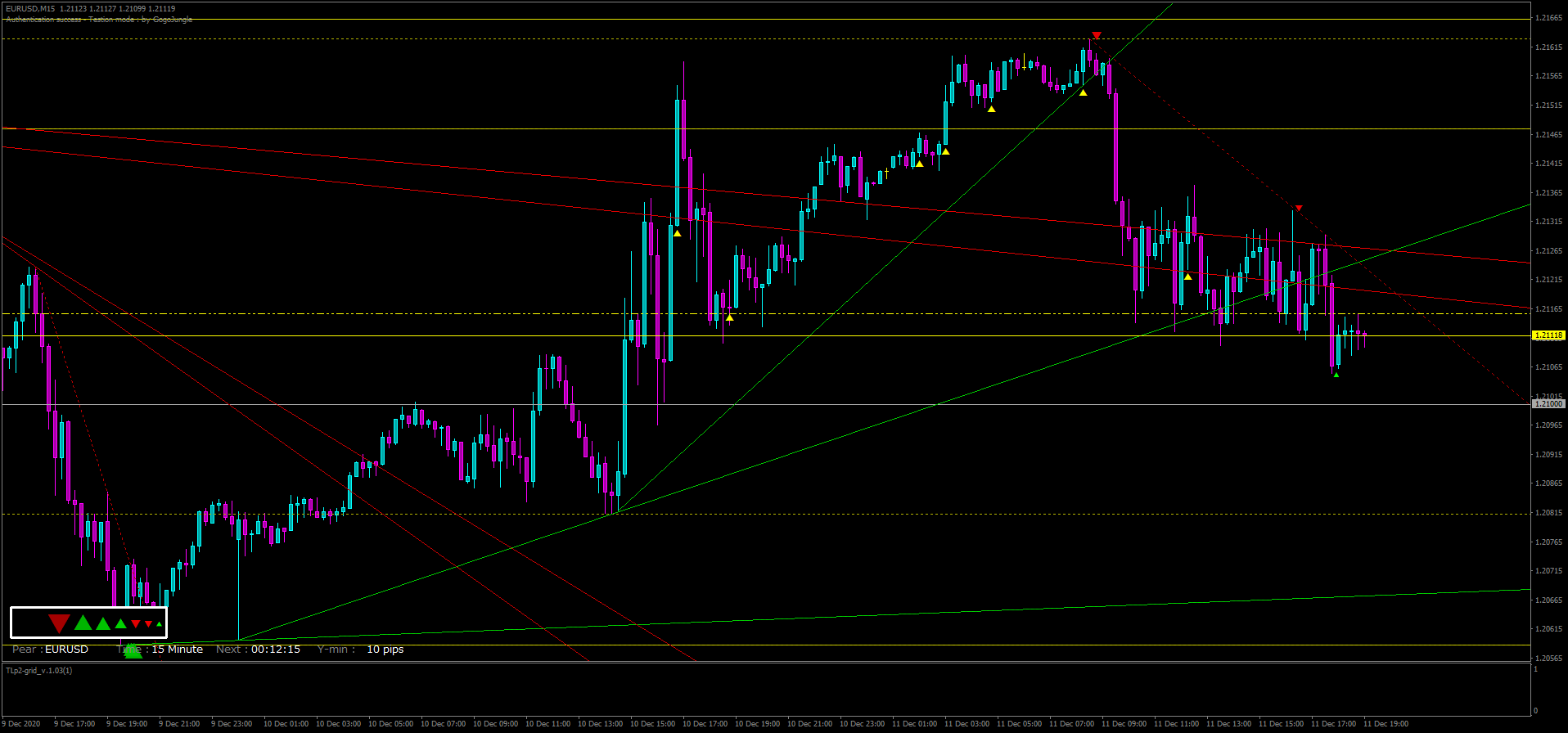Click the 1.20815 price axis label
The height and width of the screenshot is (733, 1568).
(x=1549, y=513)
